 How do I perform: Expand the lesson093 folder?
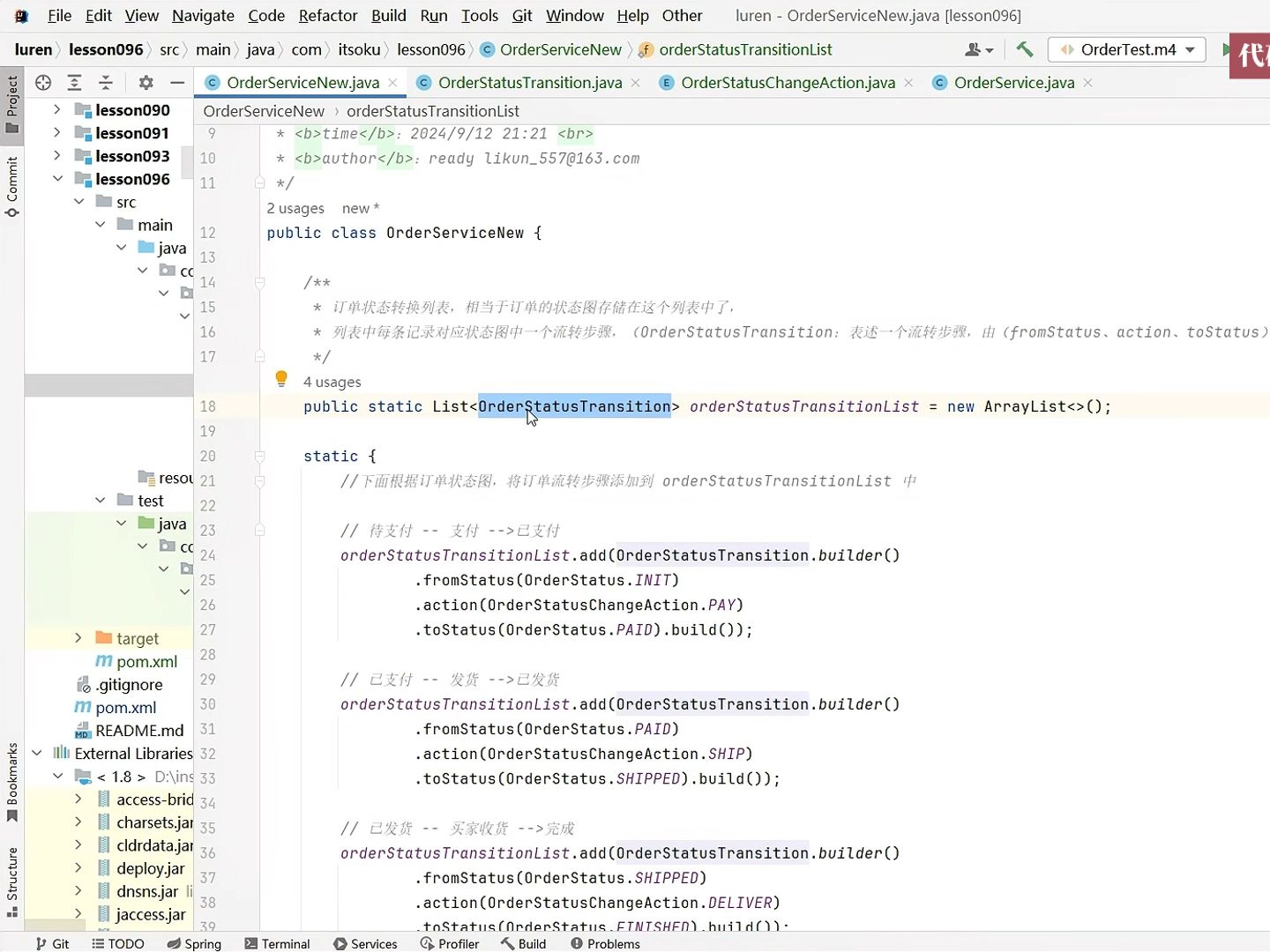pos(57,155)
